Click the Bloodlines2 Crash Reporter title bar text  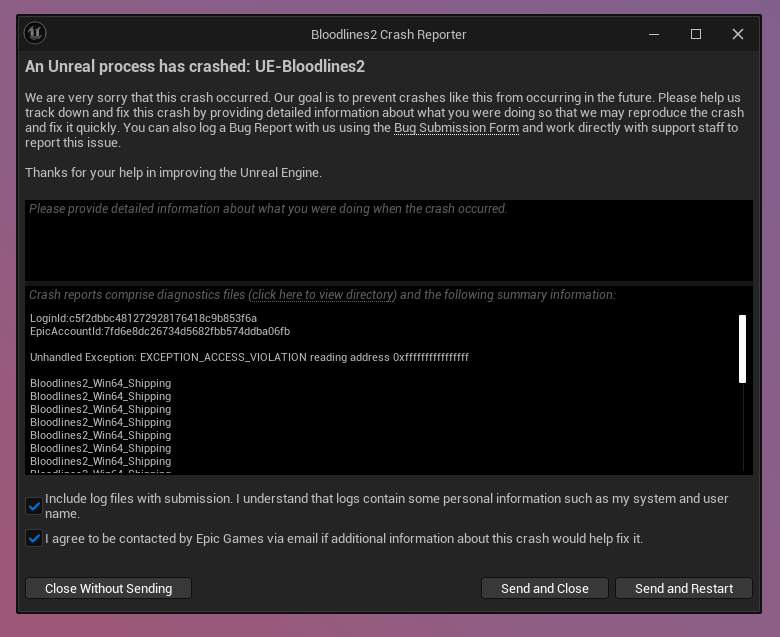(x=388, y=34)
